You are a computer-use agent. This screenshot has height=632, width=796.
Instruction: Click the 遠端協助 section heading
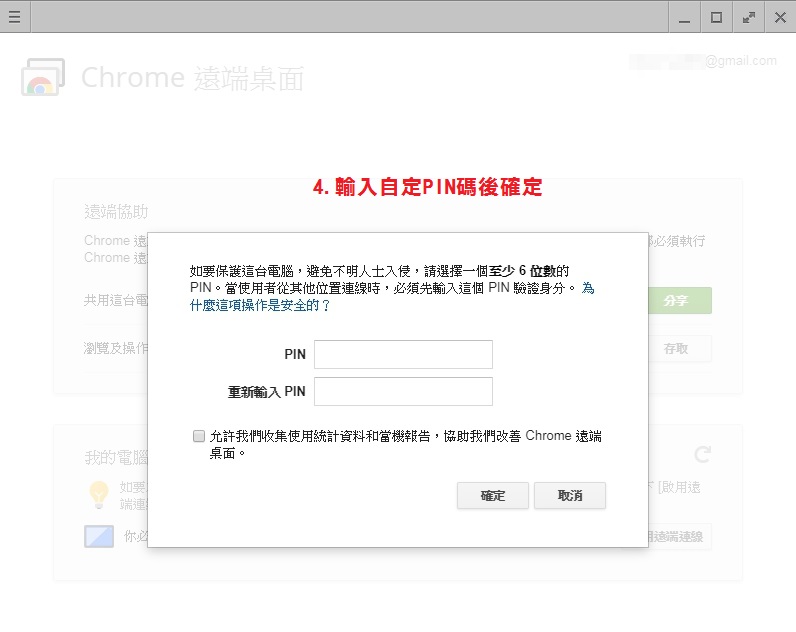click(x=116, y=212)
